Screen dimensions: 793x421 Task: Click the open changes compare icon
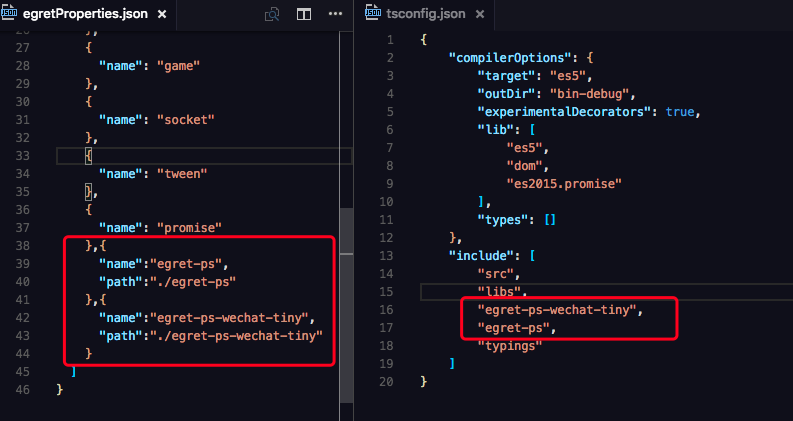point(272,15)
